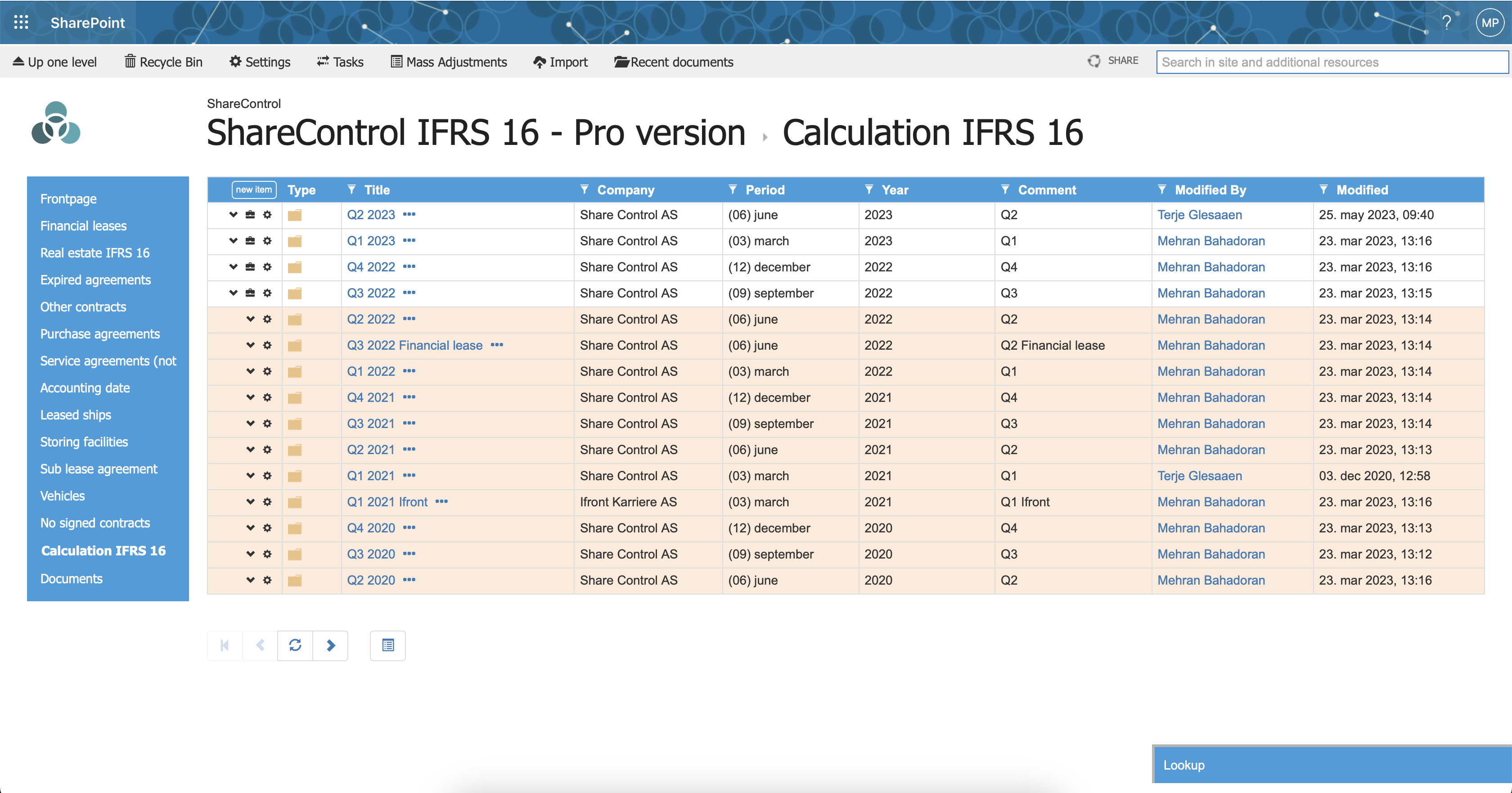
Task: Open Recent documents from the toolbar
Action: point(674,62)
